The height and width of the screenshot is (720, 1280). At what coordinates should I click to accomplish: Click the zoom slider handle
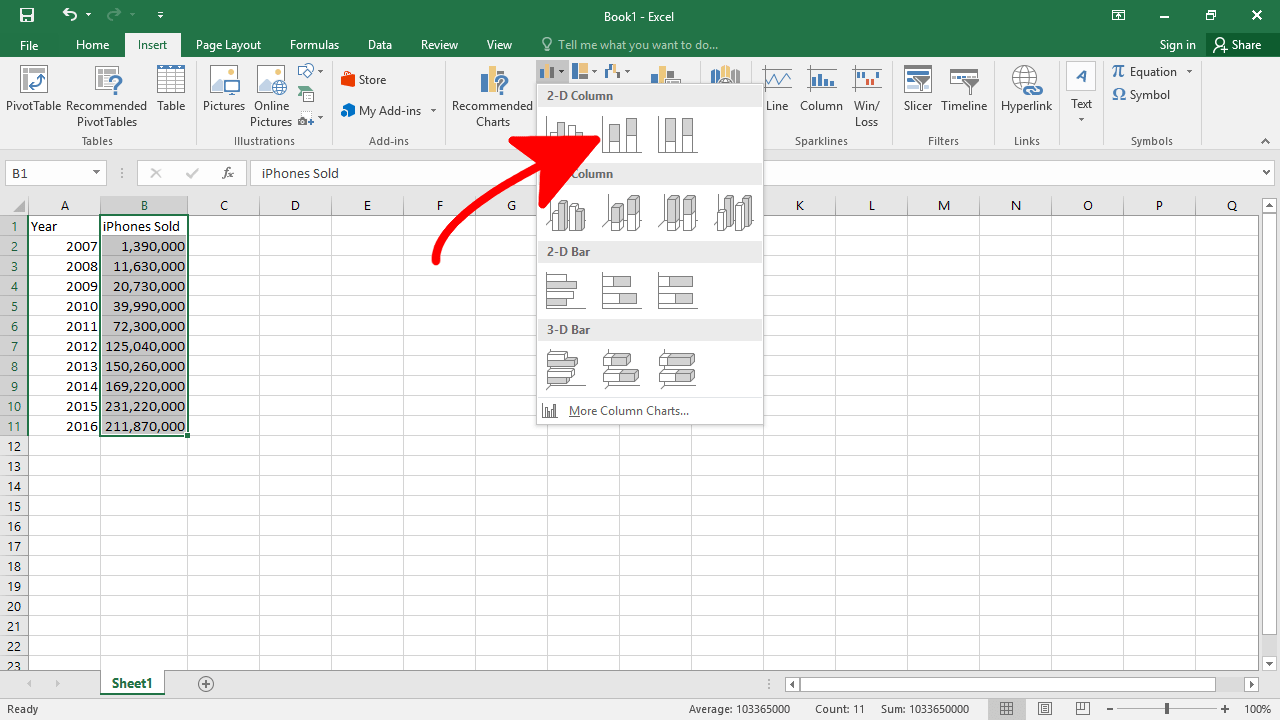1166,709
